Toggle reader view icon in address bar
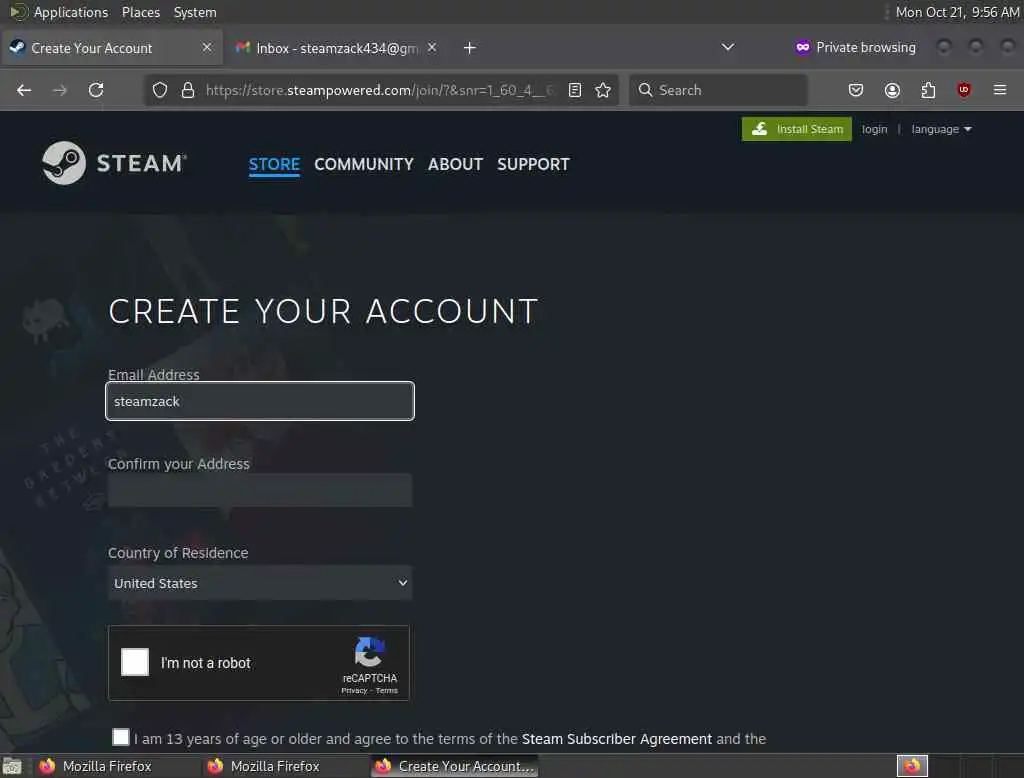Screen dimensions: 1024x778 click(575, 90)
